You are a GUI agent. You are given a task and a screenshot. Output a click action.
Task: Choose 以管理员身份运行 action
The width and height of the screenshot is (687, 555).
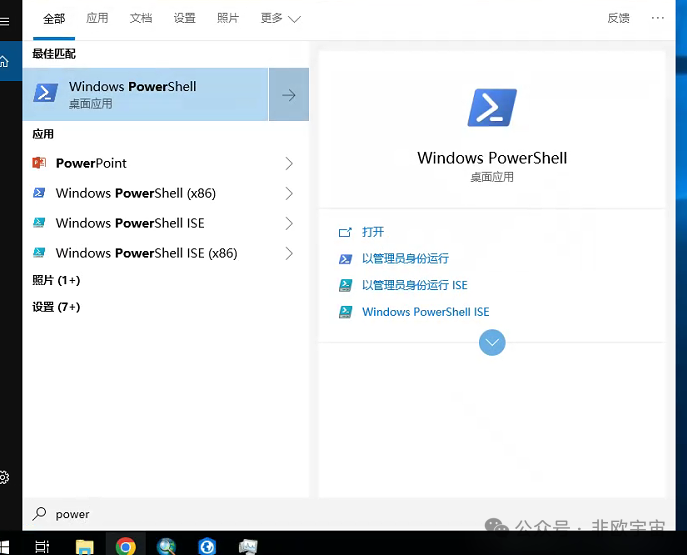coord(405,258)
